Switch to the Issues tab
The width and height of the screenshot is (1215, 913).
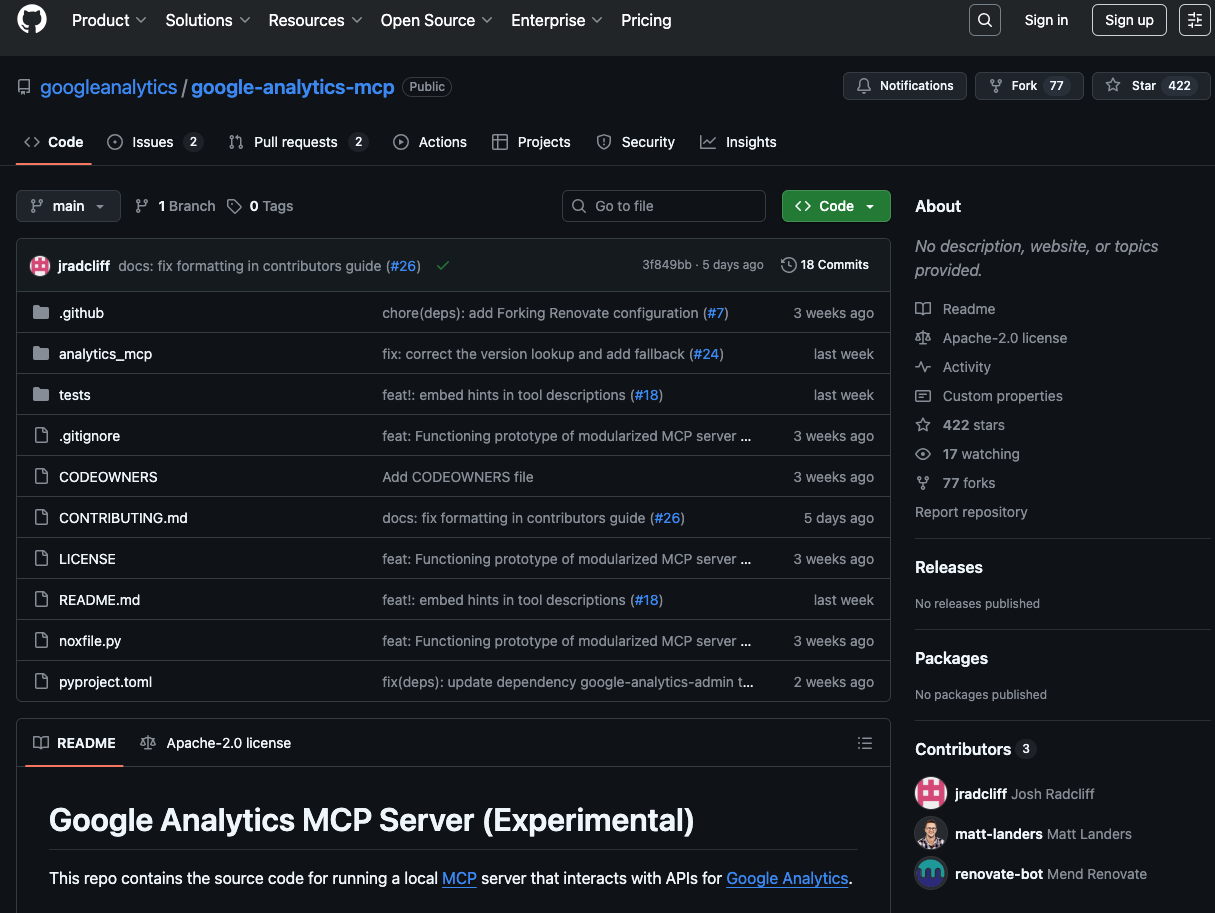[155, 142]
